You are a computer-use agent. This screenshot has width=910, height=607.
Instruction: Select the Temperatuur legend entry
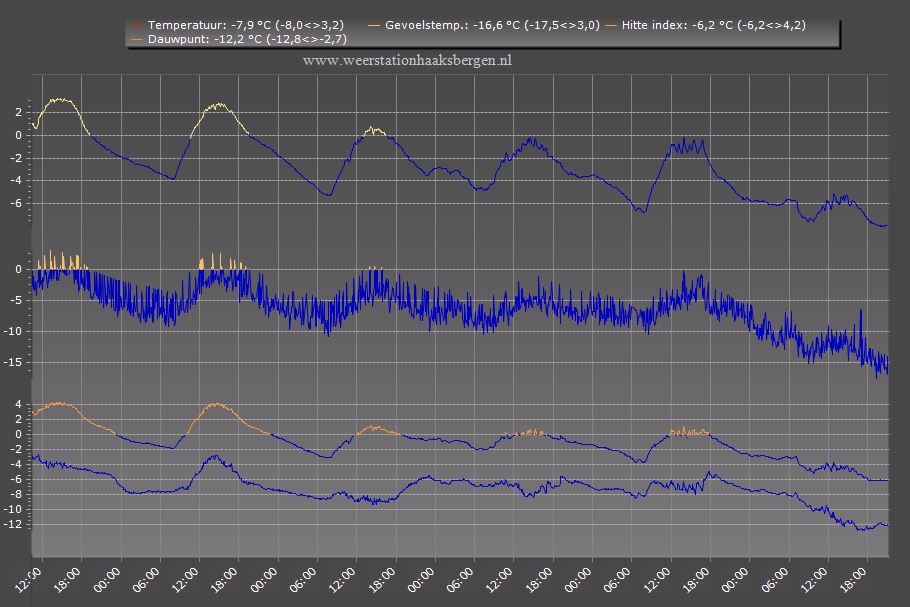tap(238, 25)
